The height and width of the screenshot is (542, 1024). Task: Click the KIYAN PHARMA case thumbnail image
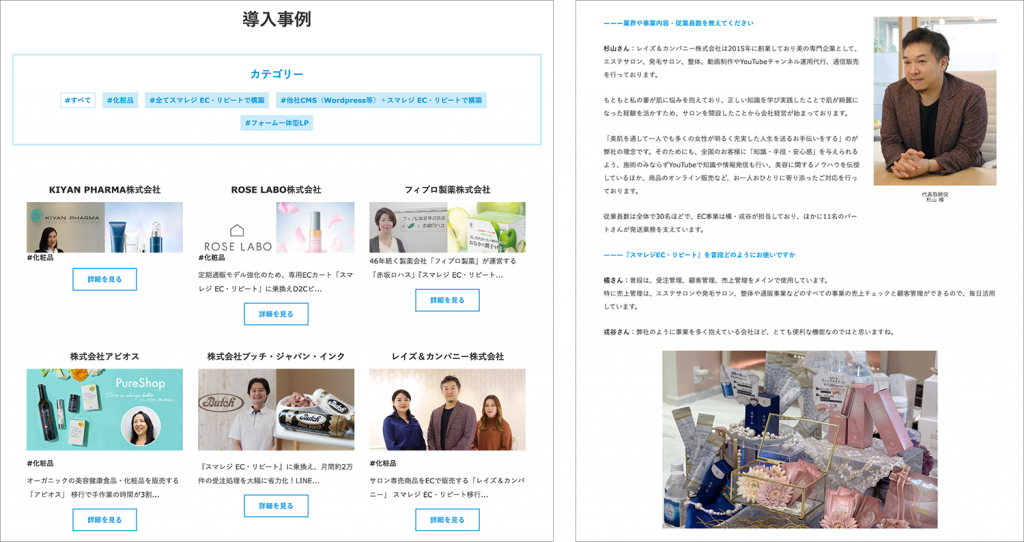pyautogui.click(x=104, y=227)
